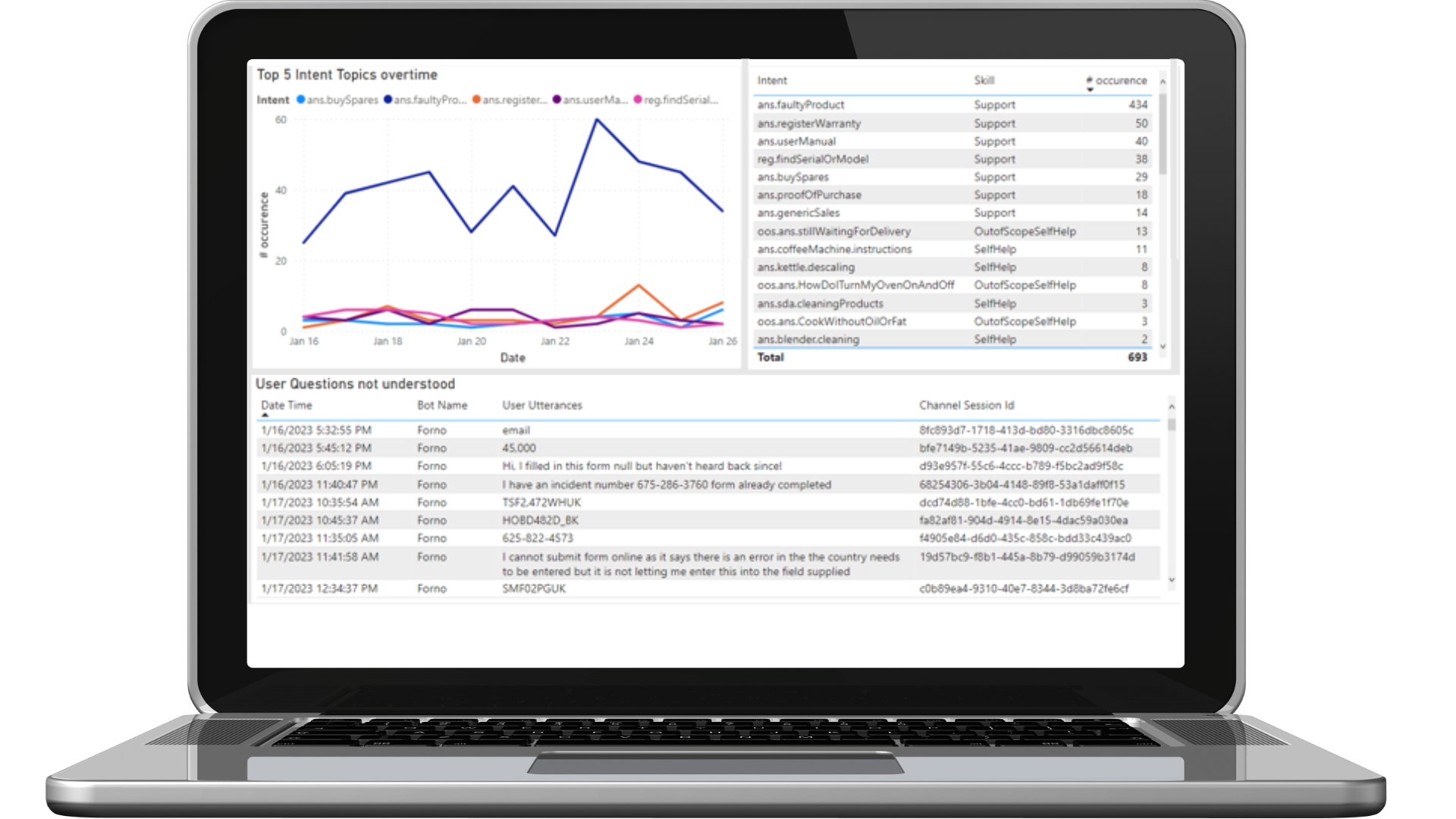
Task: Sort by the Skill column header
Action: (984, 80)
